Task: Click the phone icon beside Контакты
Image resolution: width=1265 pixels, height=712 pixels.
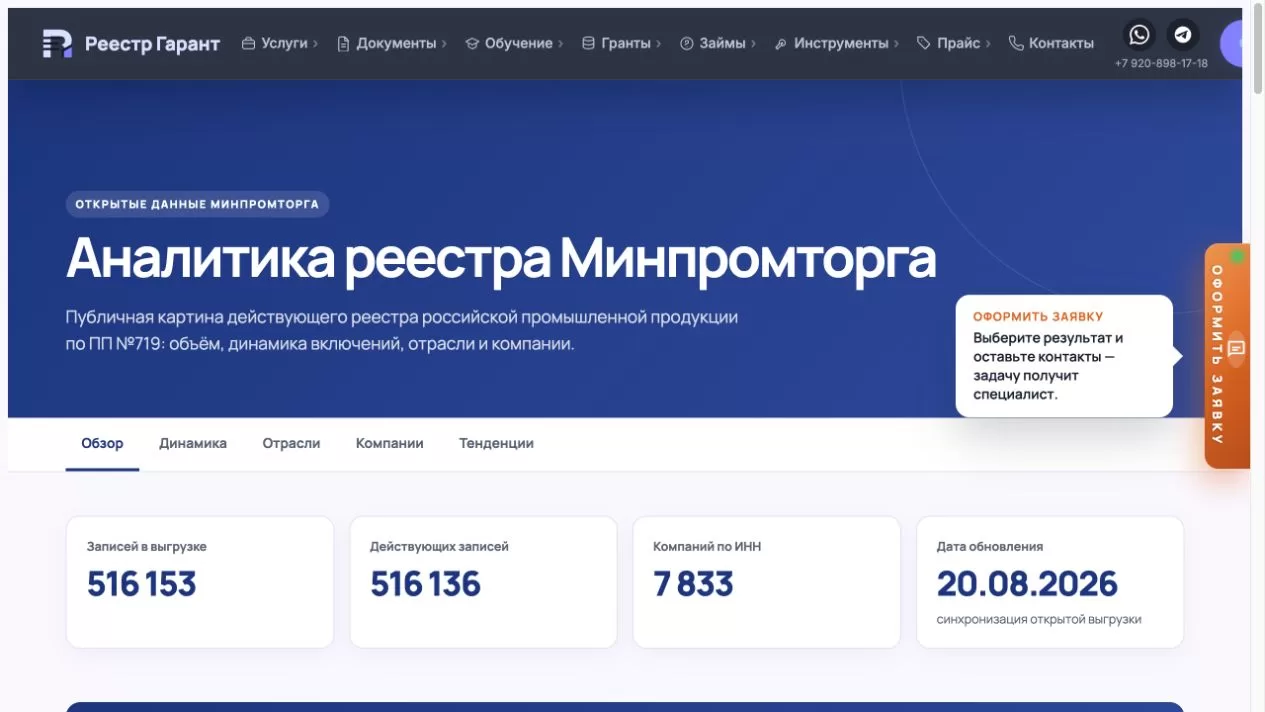Action: [x=1016, y=44]
